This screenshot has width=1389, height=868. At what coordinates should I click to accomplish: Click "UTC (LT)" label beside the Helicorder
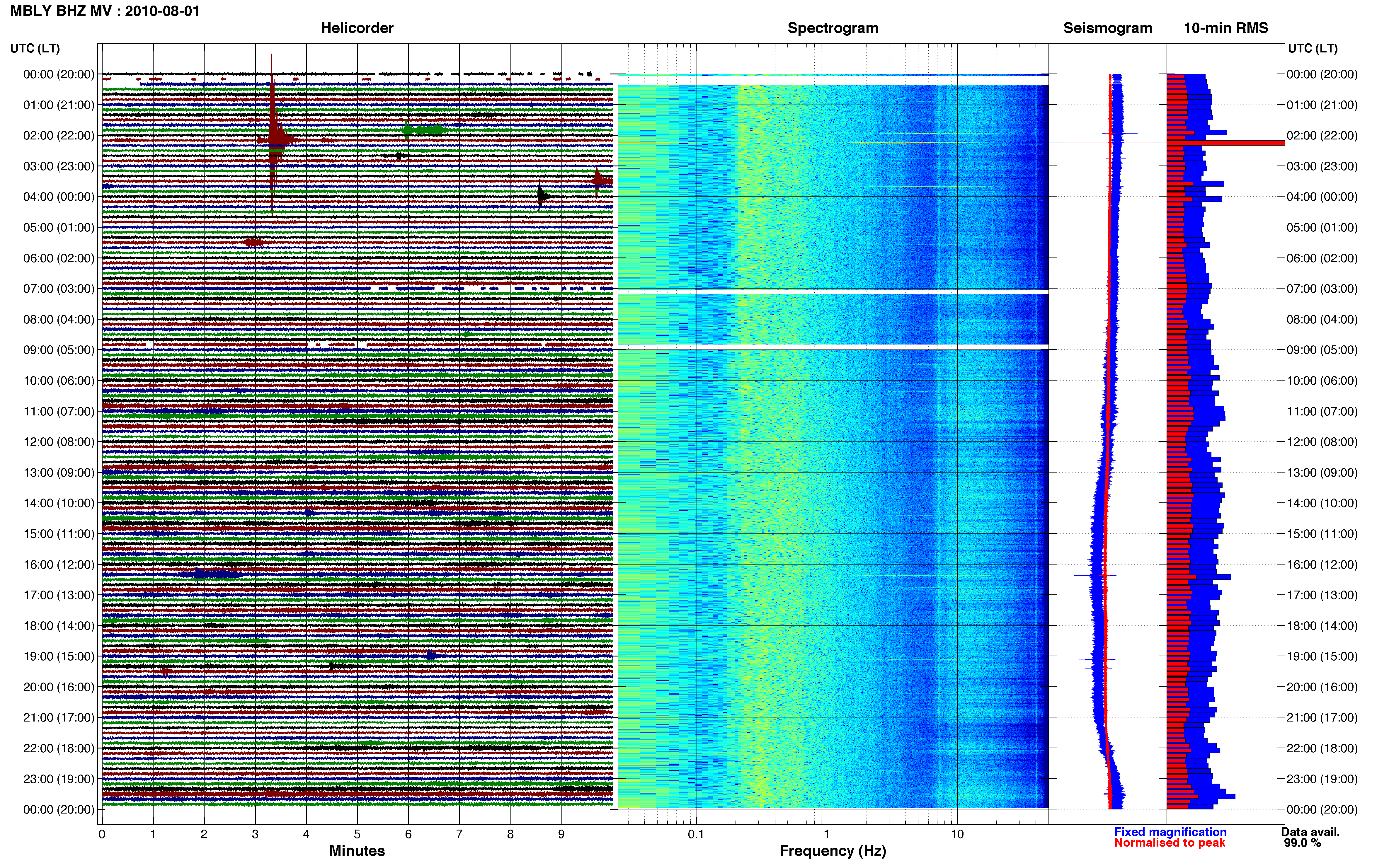click(x=35, y=48)
